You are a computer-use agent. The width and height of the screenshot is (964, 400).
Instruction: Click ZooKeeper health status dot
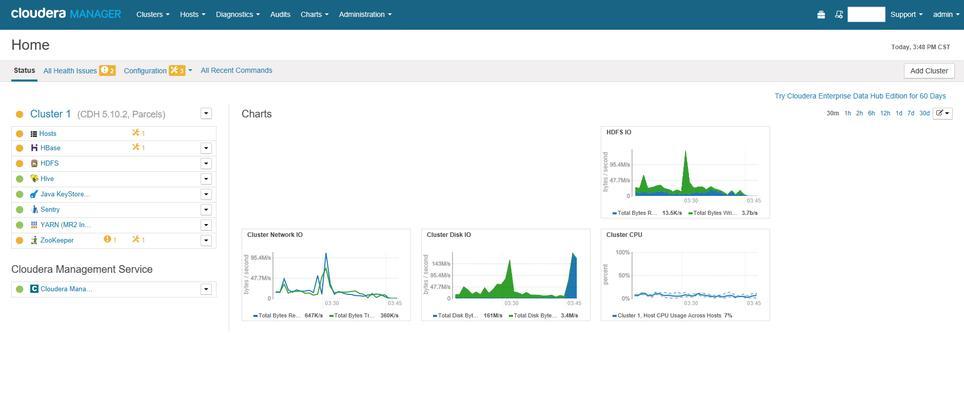pos(20,240)
